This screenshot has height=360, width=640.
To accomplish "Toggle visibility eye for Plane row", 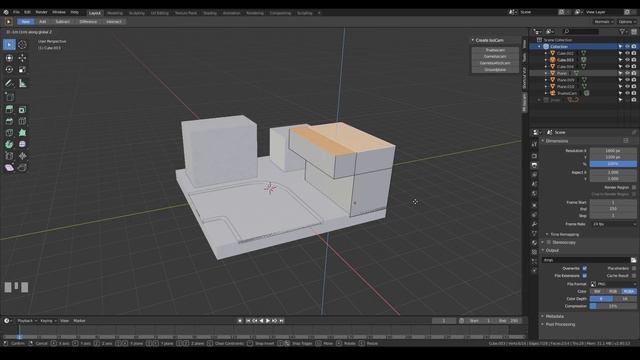I will click(x=627, y=73).
